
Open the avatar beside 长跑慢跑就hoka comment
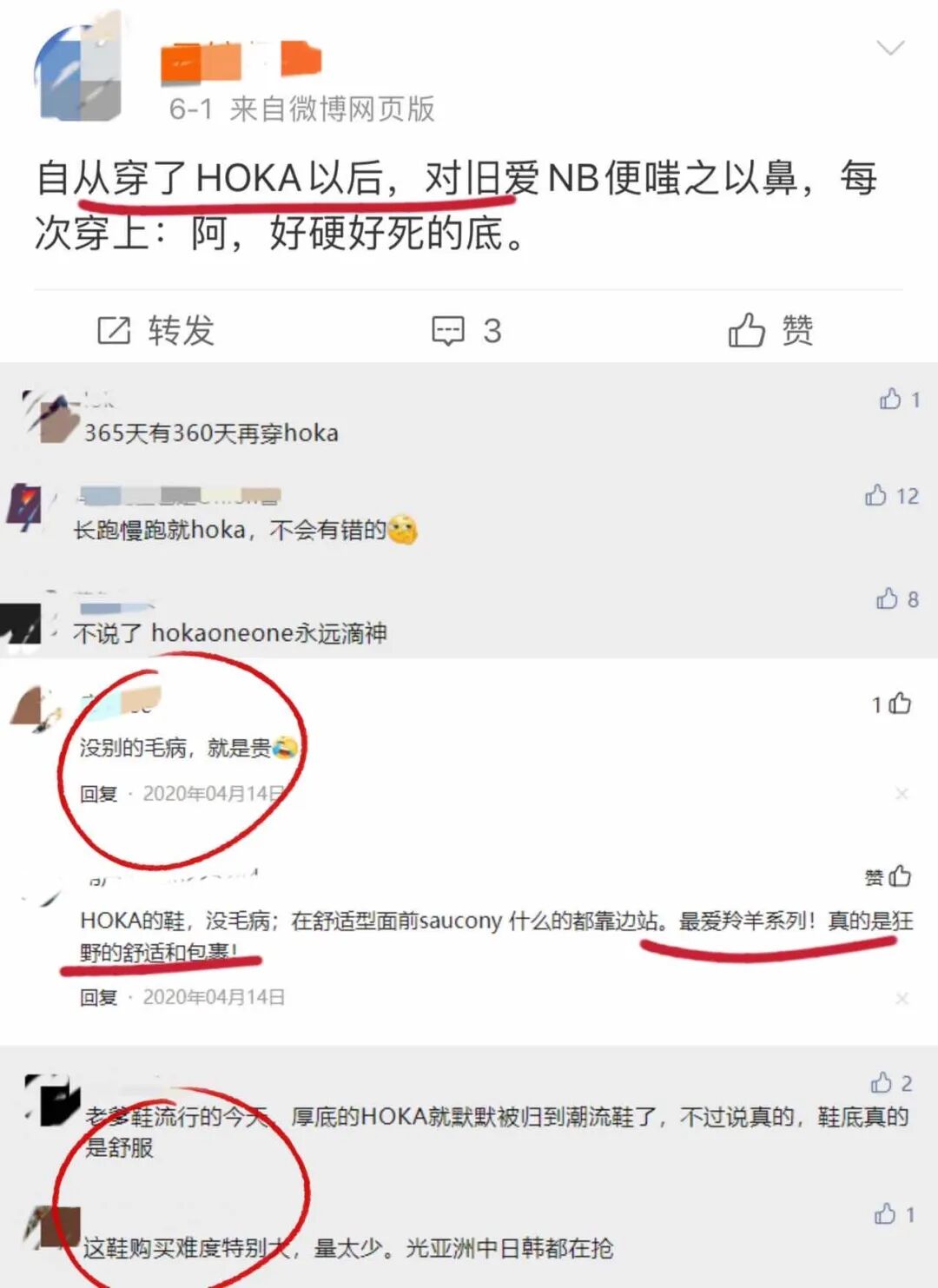pyautogui.click(x=24, y=507)
